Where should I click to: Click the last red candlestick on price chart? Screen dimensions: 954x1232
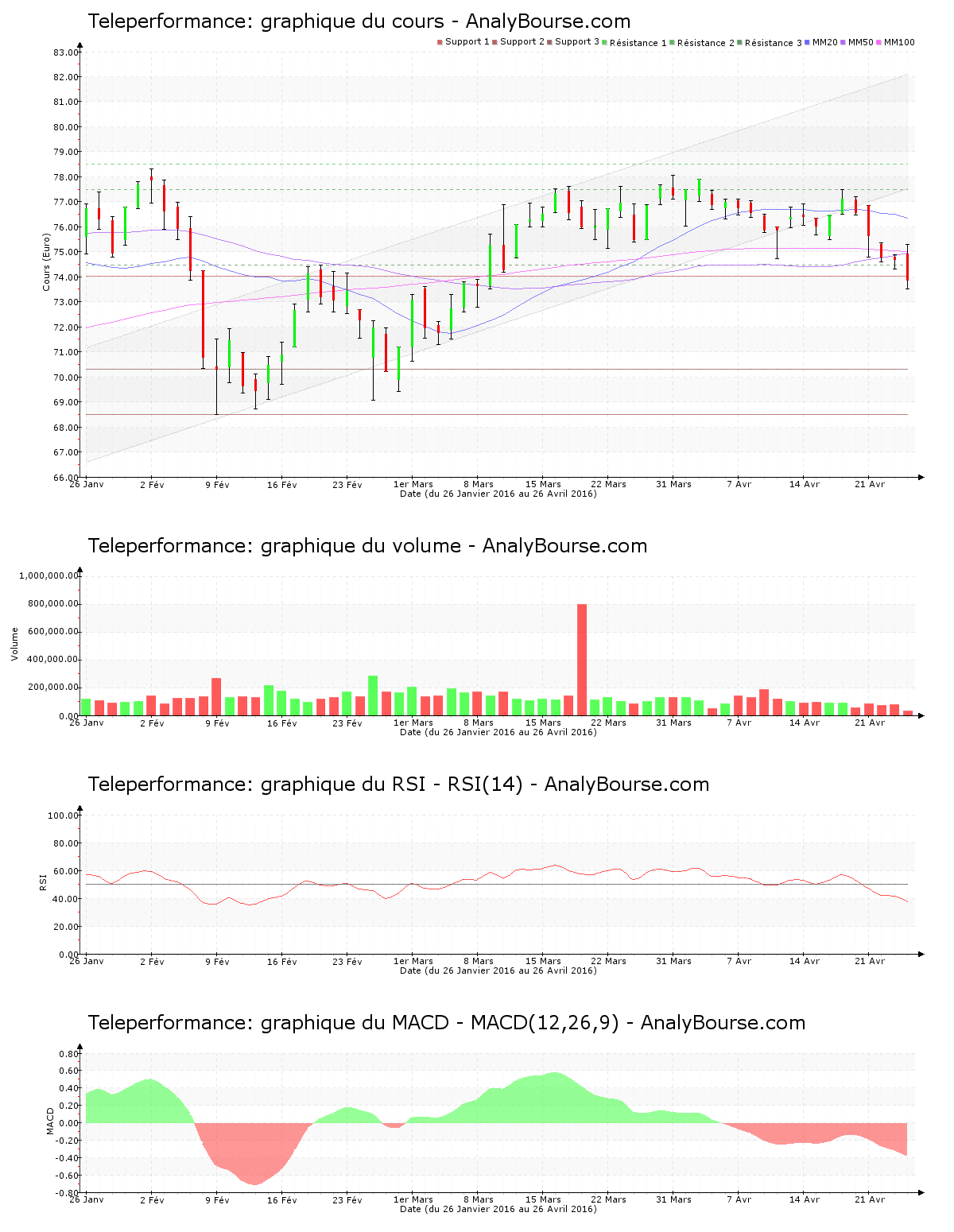tap(907, 267)
